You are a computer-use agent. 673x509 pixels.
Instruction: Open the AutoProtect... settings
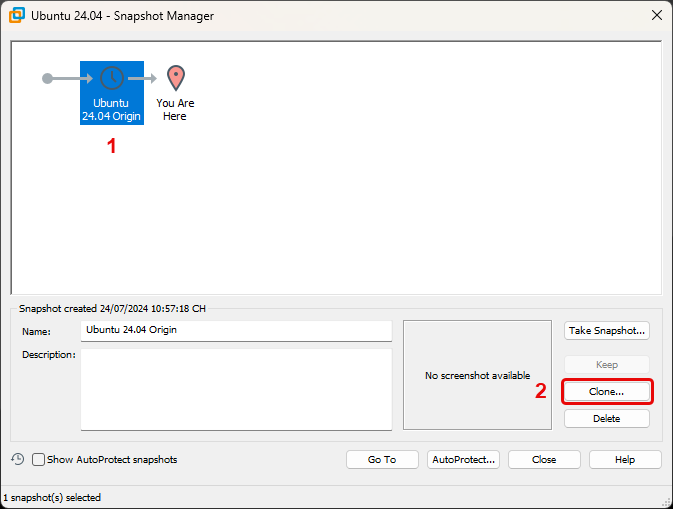pos(463,460)
